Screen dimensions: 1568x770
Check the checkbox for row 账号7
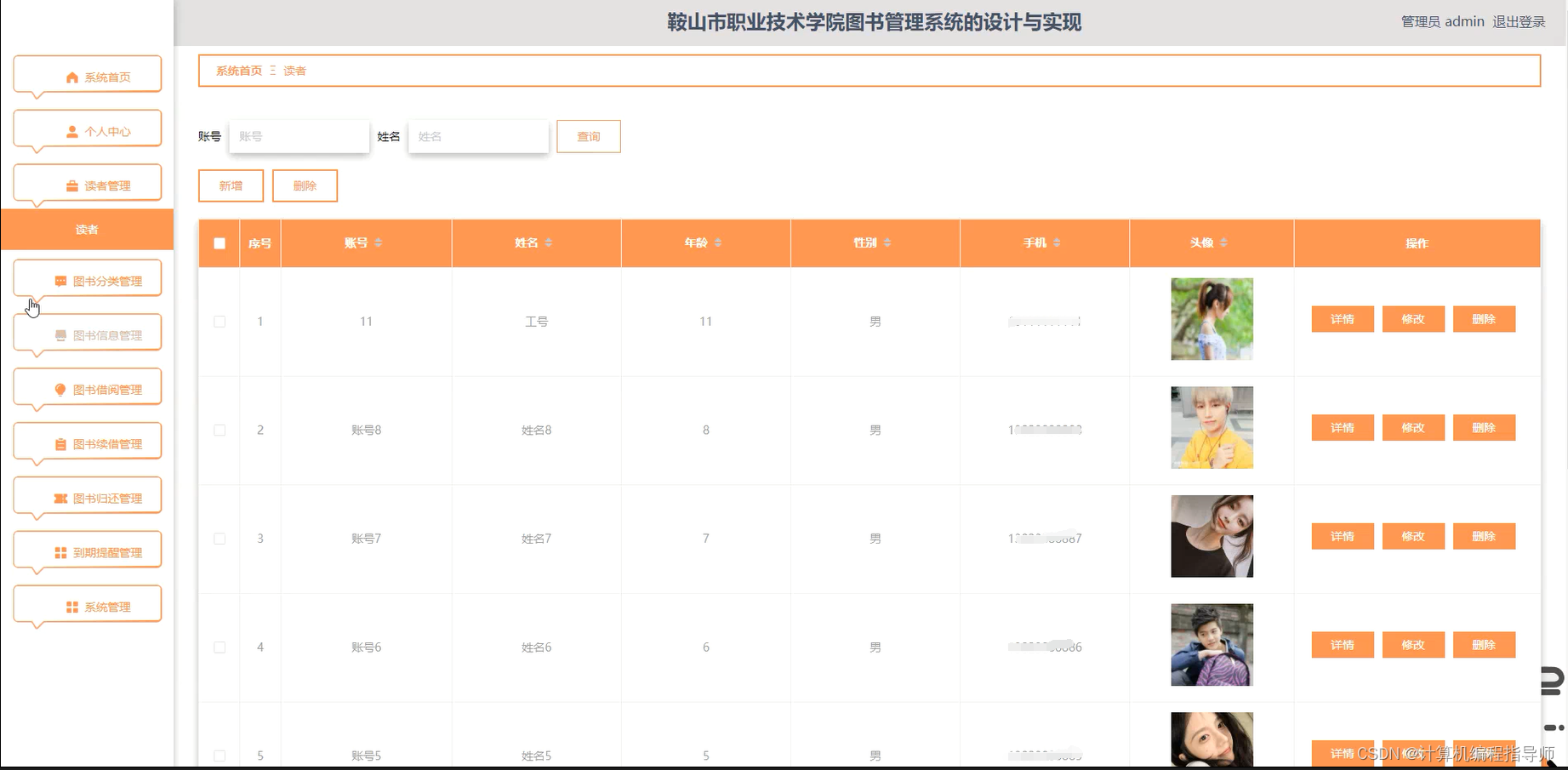pyautogui.click(x=220, y=539)
